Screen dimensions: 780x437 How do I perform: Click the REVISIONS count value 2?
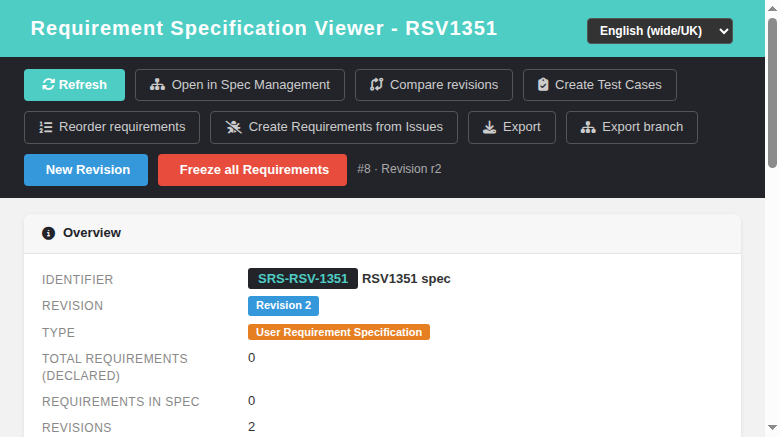pyautogui.click(x=252, y=427)
